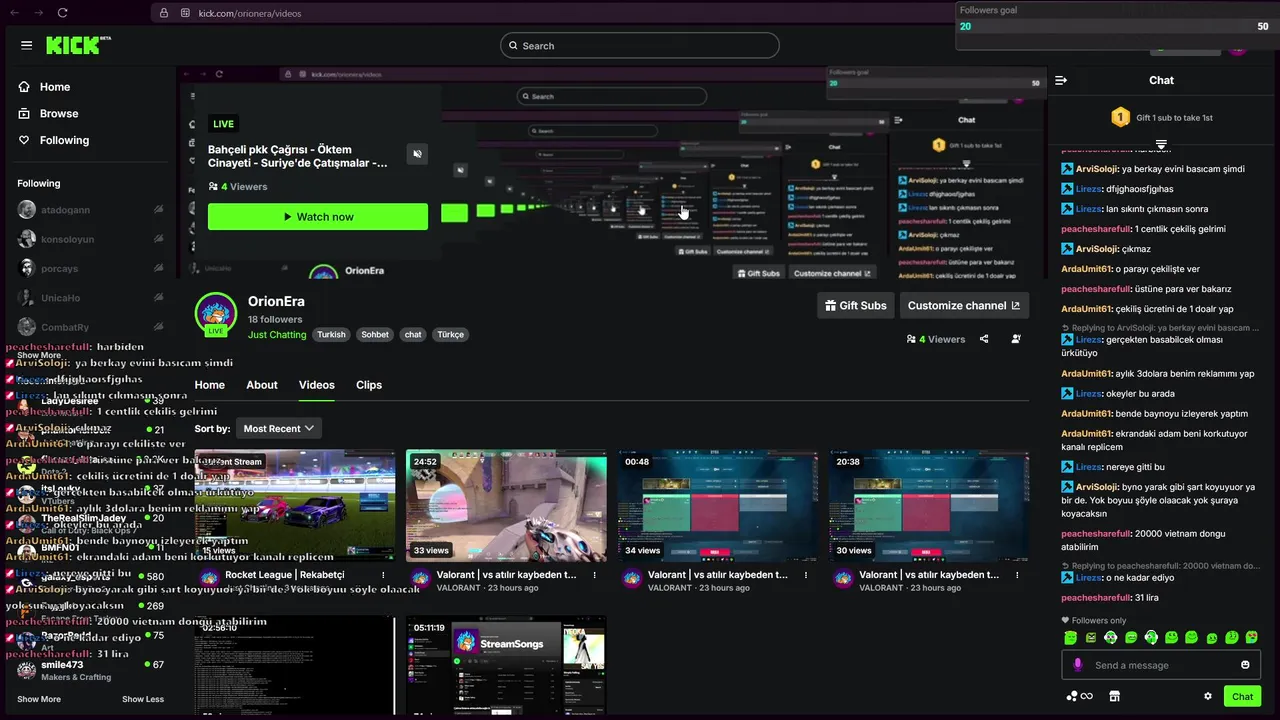Open options menu for 30 views Valorant video
This screenshot has width=1280, height=720.
(x=1017, y=576)
